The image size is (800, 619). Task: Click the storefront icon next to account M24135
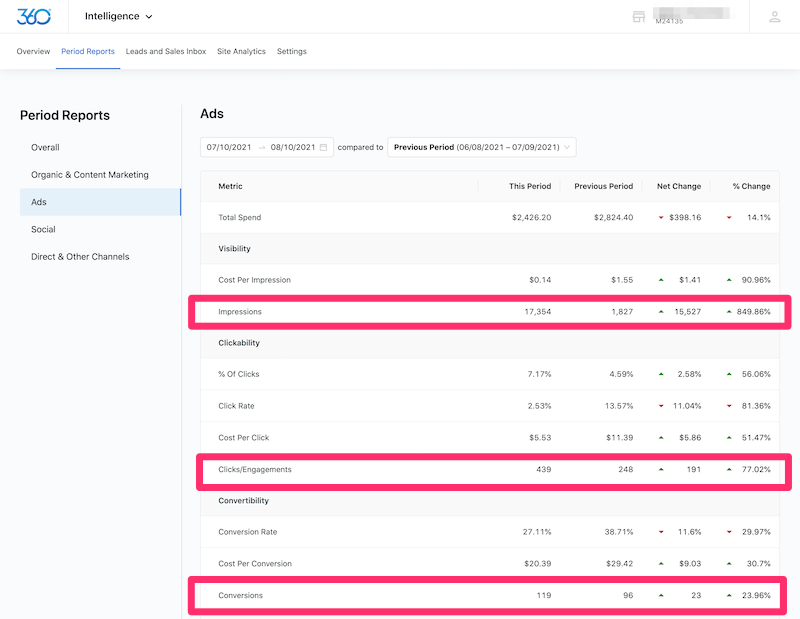coord(638,16)
